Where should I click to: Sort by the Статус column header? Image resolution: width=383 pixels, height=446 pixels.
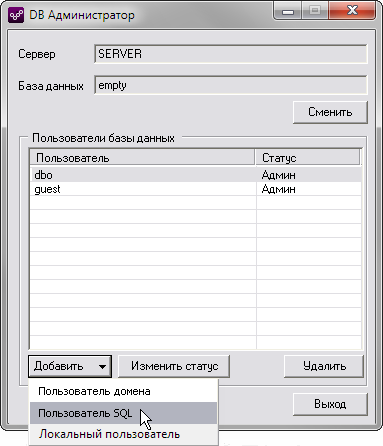[x=308, y=158]
